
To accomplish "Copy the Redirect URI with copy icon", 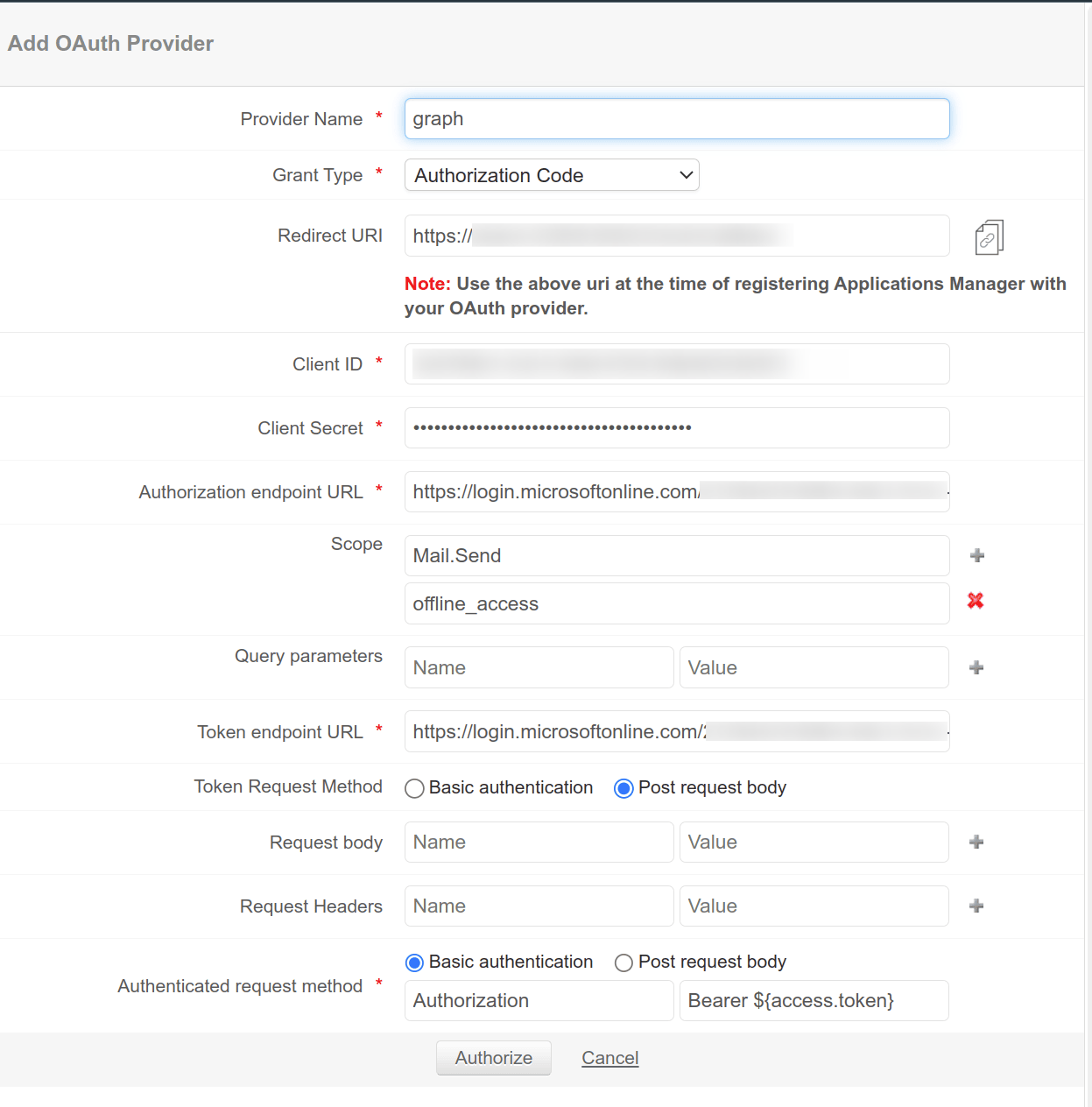I will pos(989,237).
